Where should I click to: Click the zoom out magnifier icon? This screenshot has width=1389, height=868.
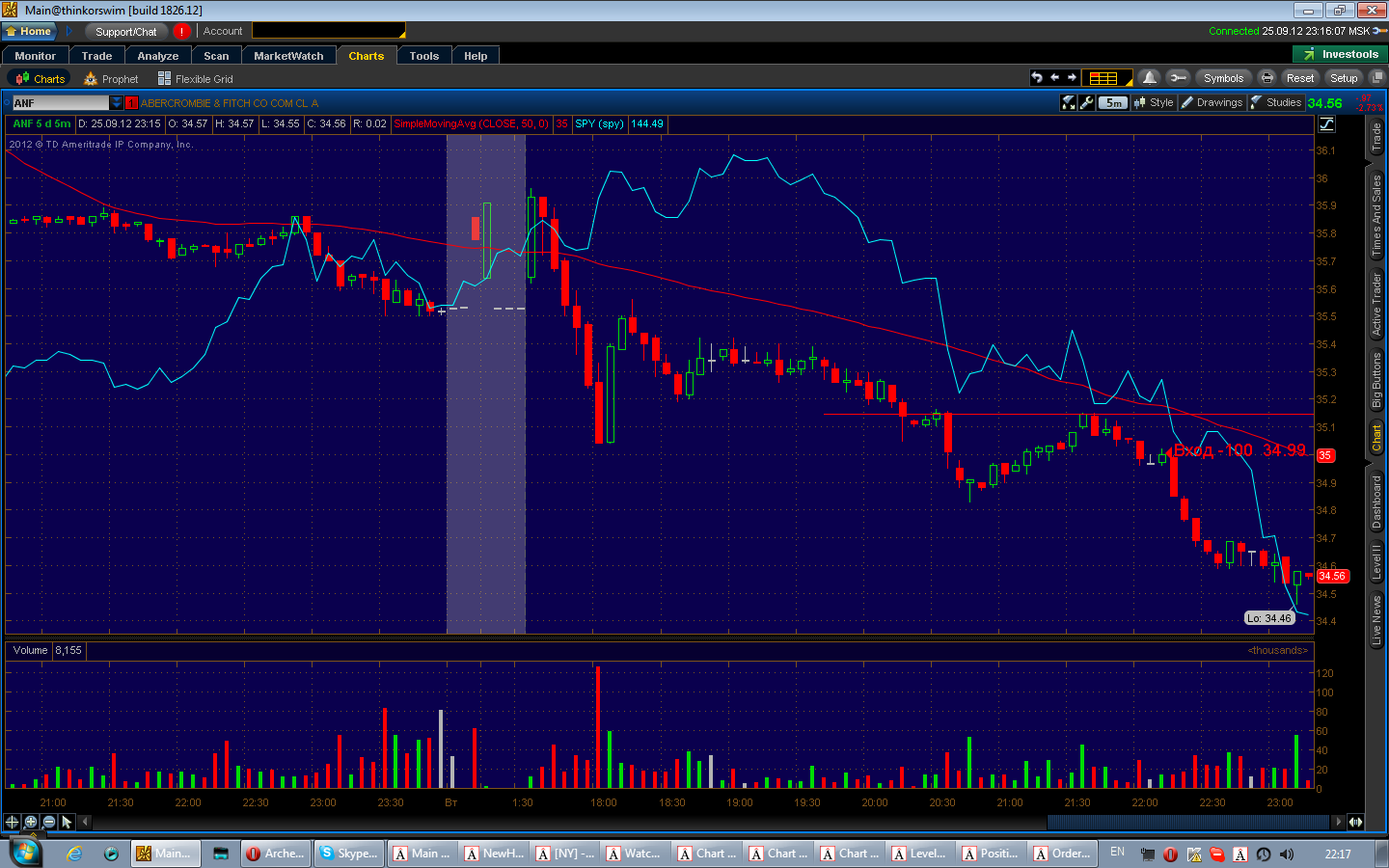tap(49, 822)
